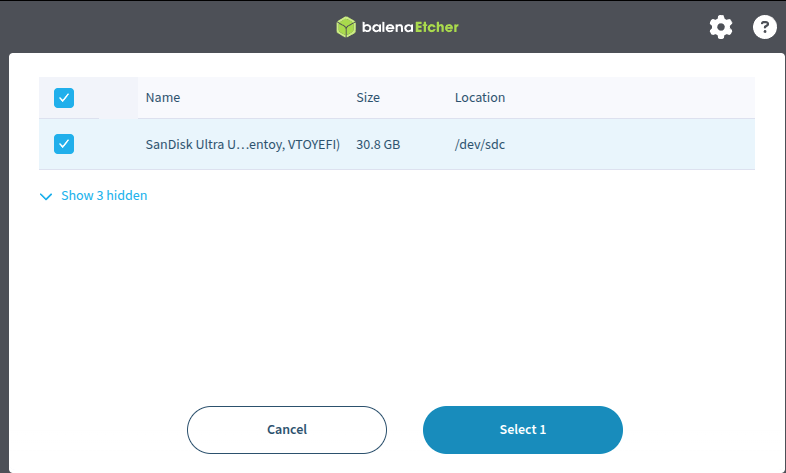786x473 pixels.
Task: Sort by the Location column header
Action: pyautogui.click(x=480, y=98)
